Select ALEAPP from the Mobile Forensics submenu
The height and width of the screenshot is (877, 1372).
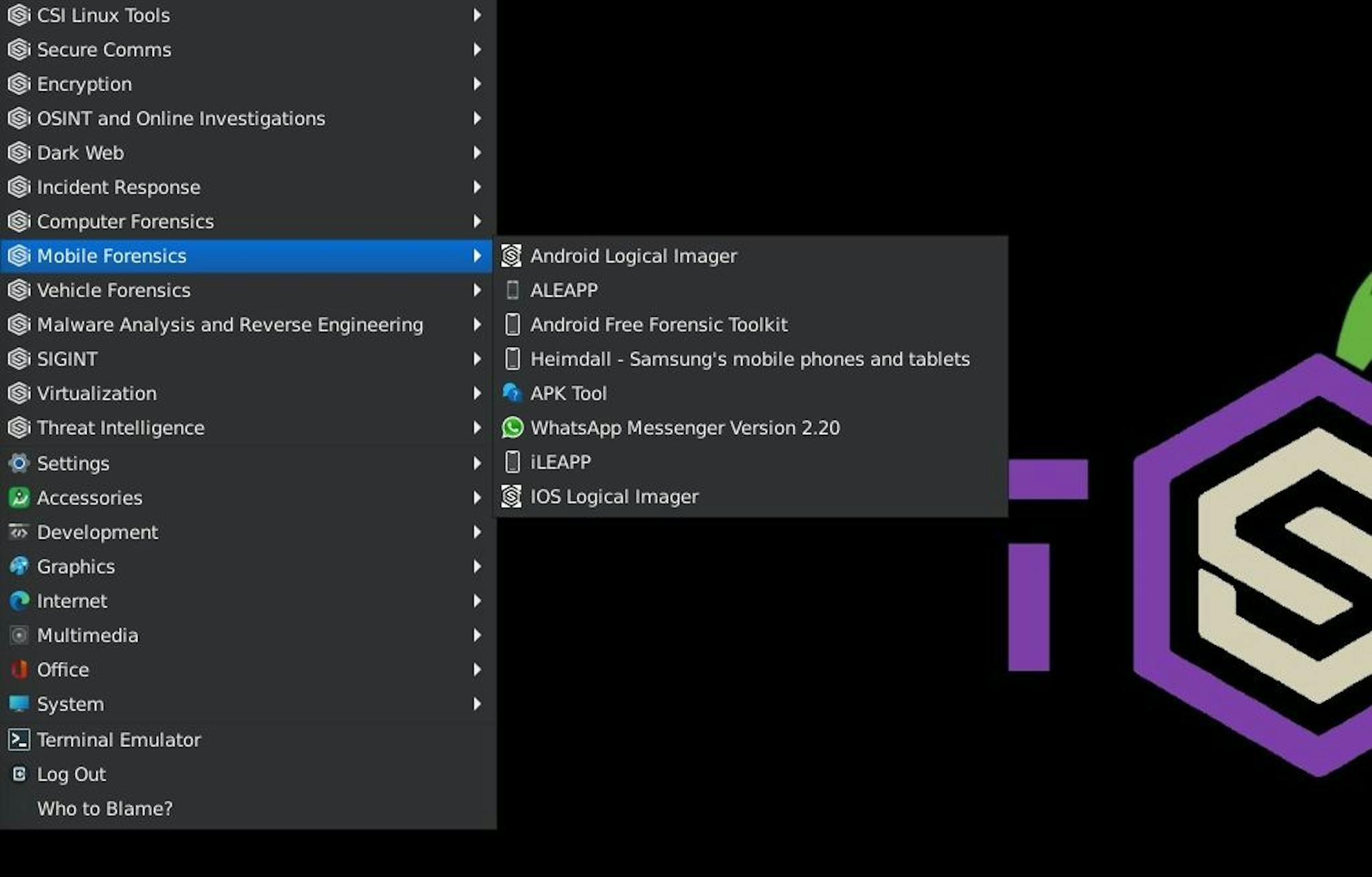(565, 289)
